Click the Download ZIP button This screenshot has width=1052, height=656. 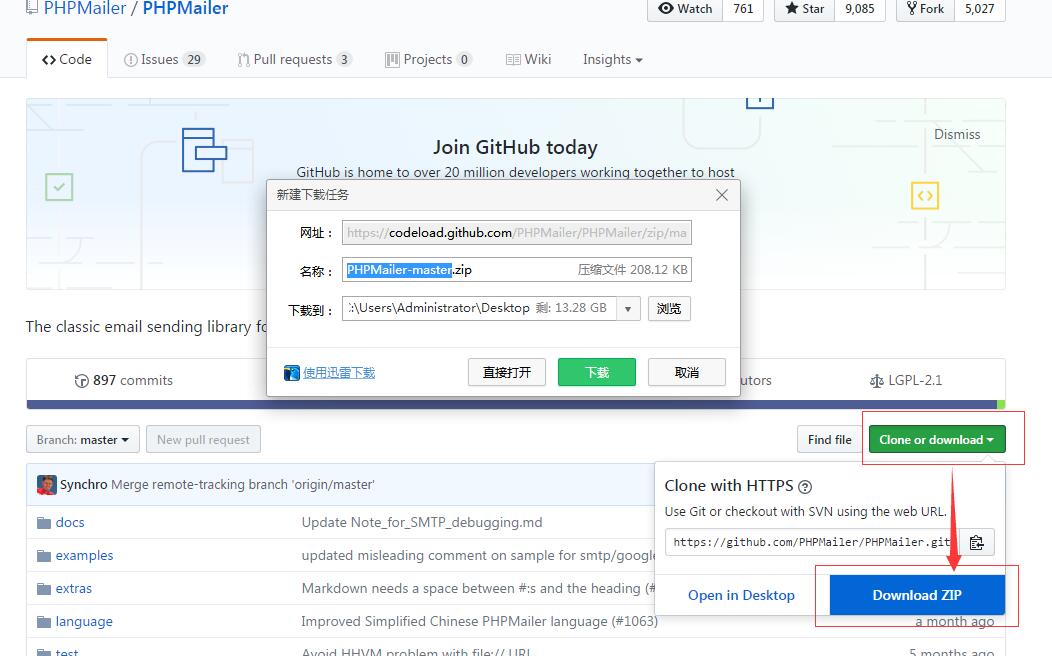[x=917, y=595]
